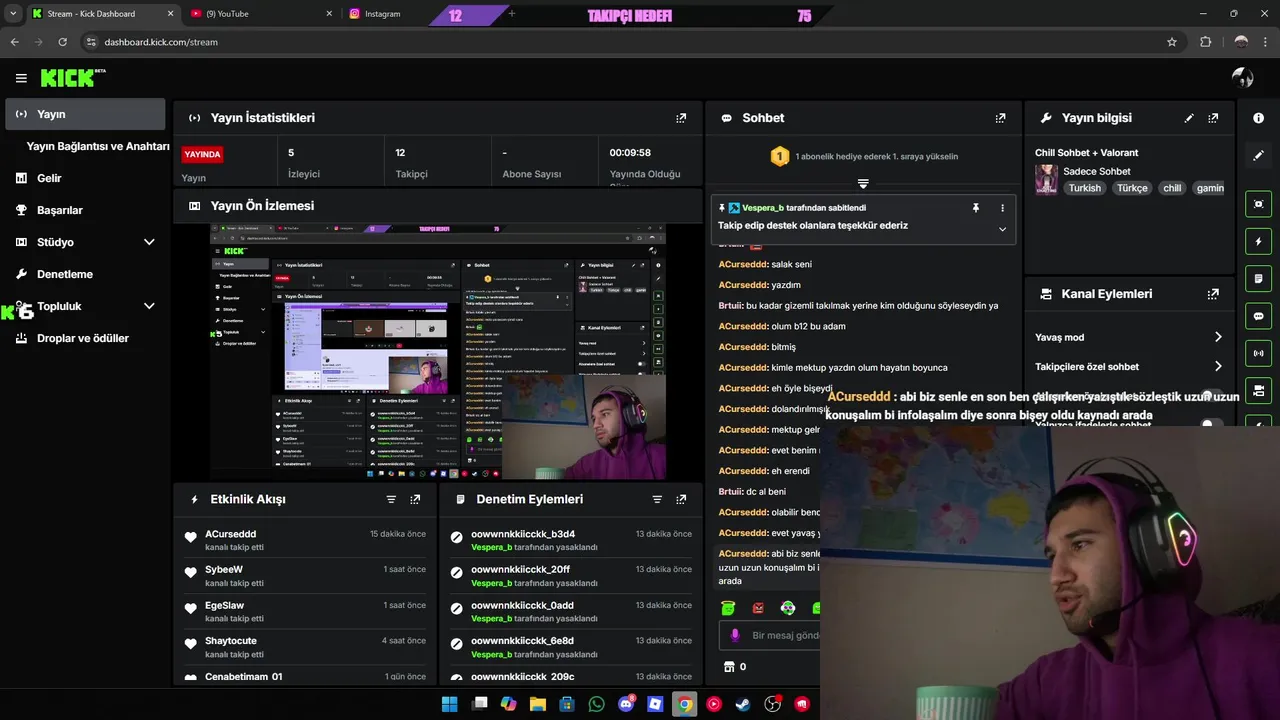Open Discord from the taskbar

coord(626,704)
